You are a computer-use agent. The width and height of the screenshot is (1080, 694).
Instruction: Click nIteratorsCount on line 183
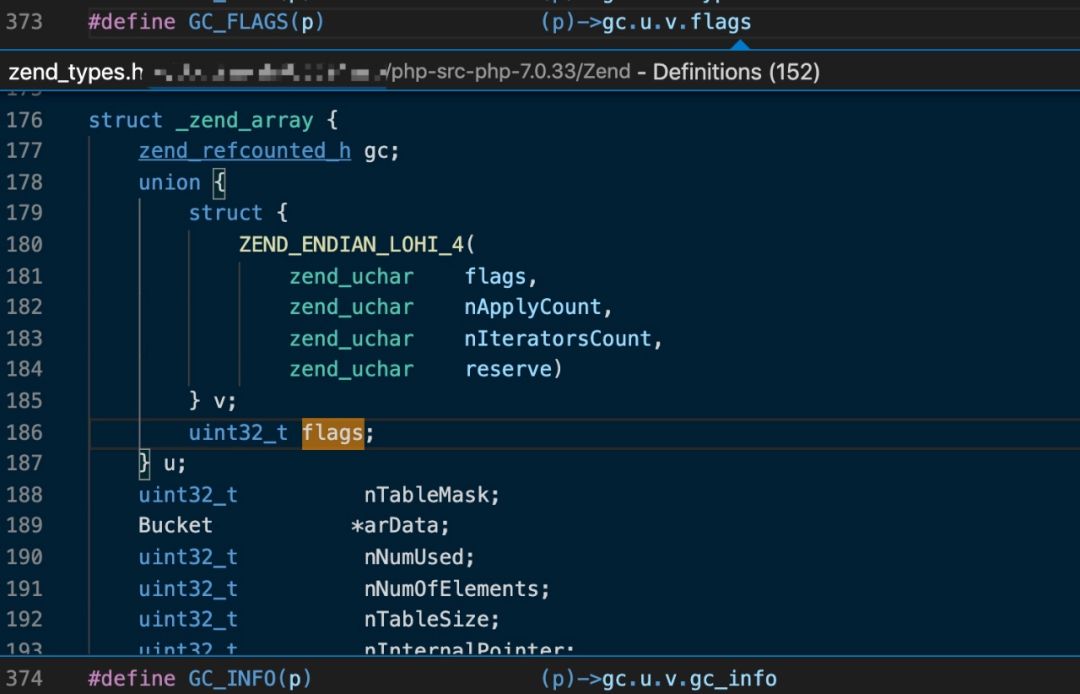click(558, 339)
